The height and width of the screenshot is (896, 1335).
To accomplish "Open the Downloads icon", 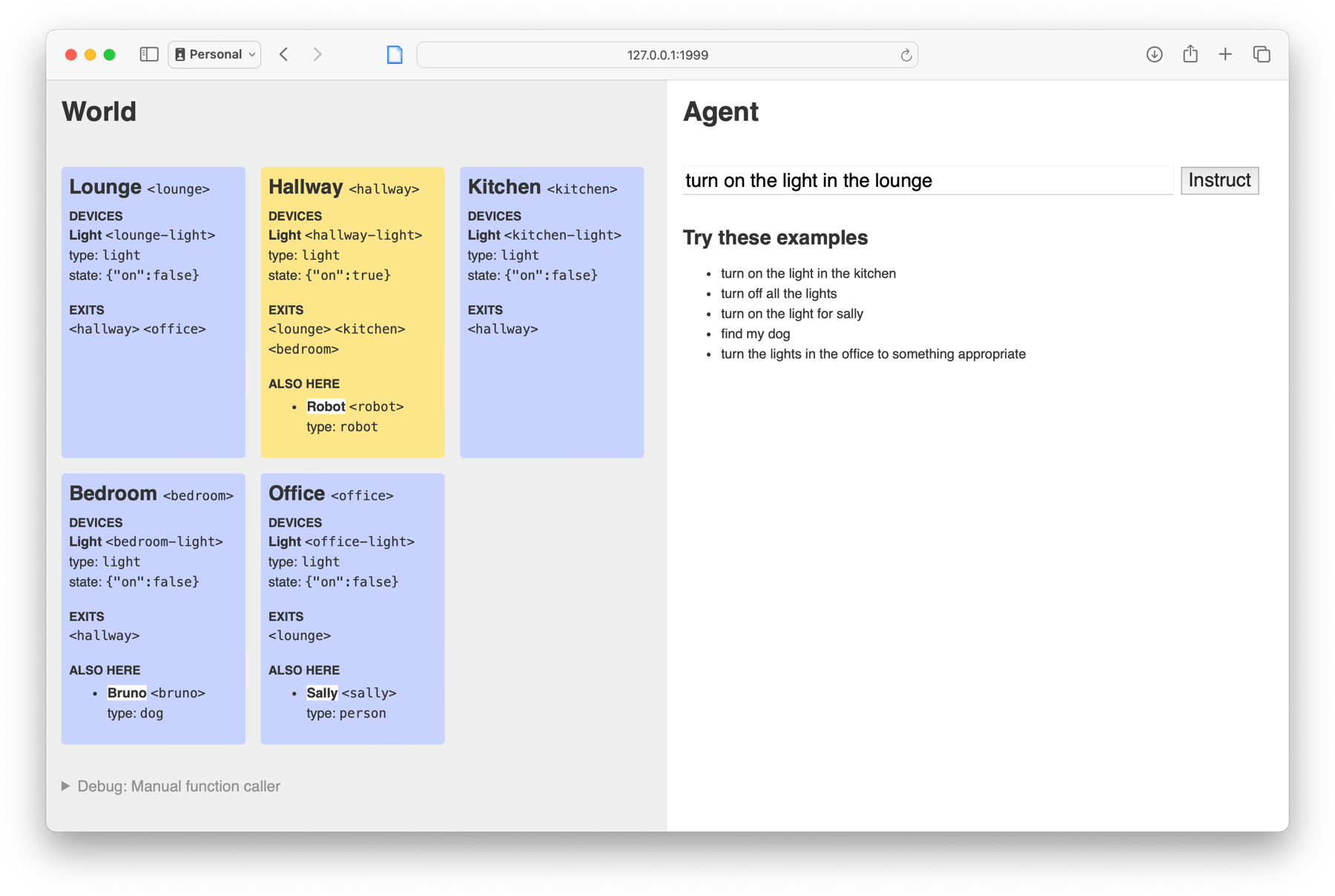I will (1154, 54).
